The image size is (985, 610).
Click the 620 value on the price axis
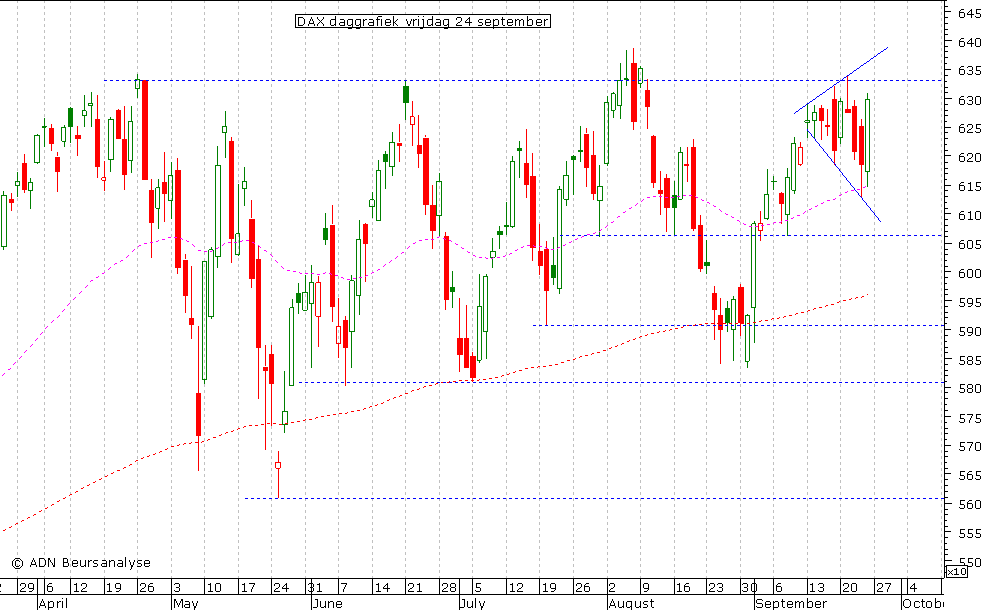pyautogui.click(x=970, y=157)
